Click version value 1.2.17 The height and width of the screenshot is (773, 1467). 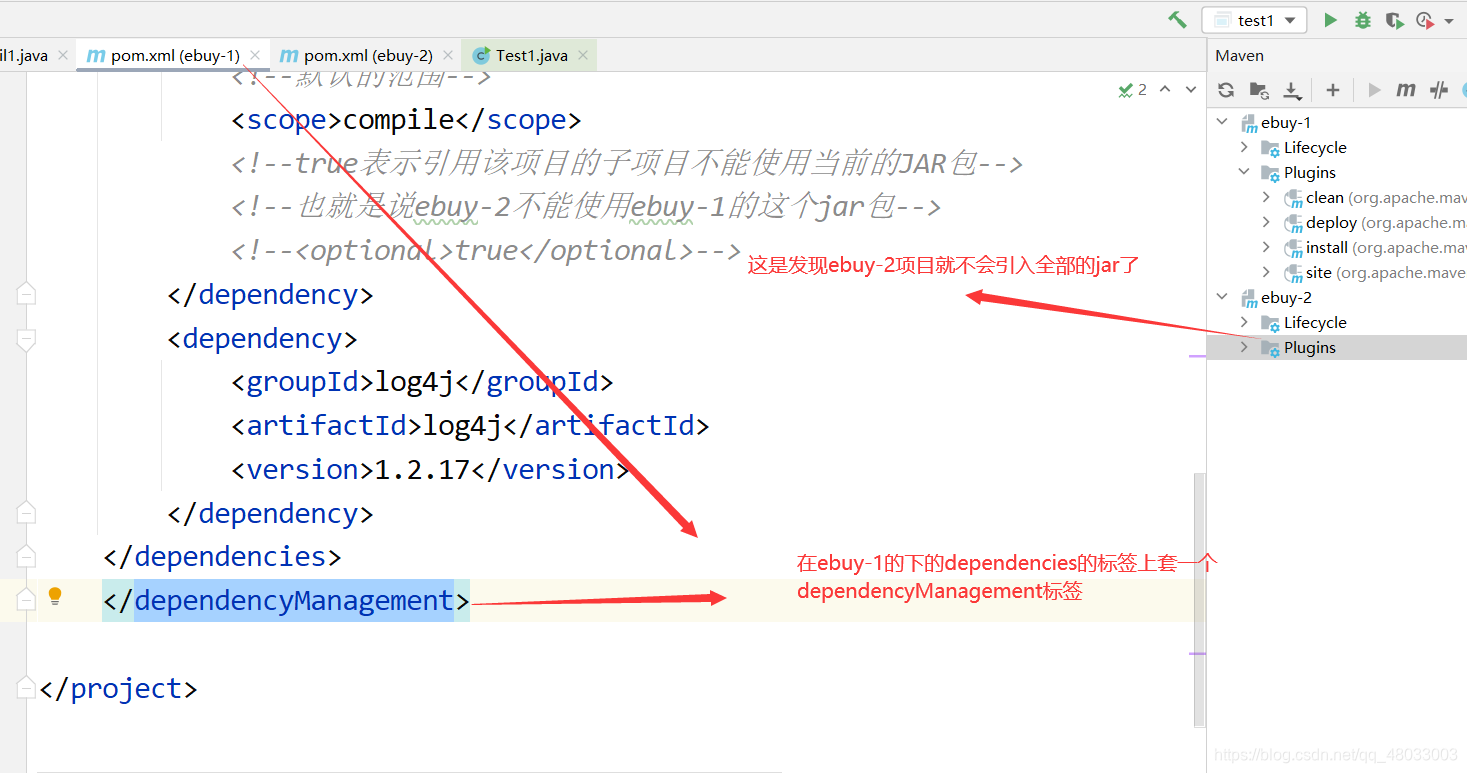[422, 470]
